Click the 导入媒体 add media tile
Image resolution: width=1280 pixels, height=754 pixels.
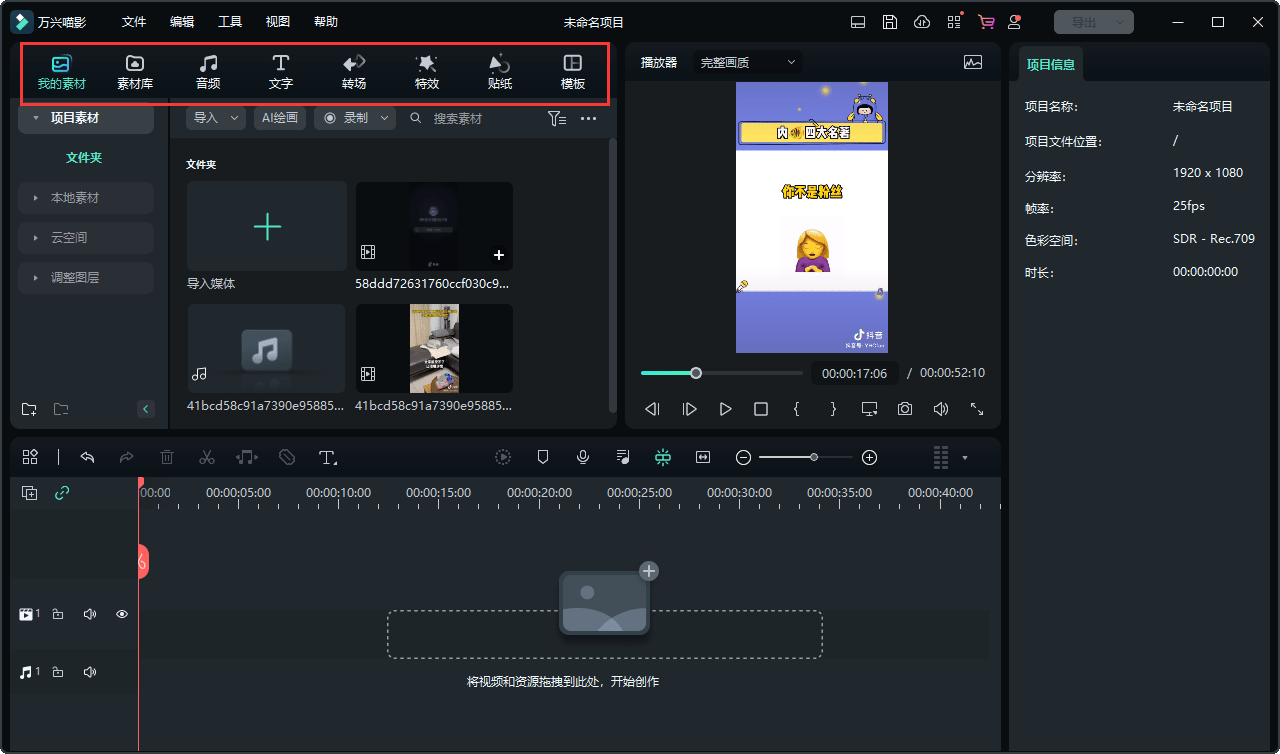point(267,227)
